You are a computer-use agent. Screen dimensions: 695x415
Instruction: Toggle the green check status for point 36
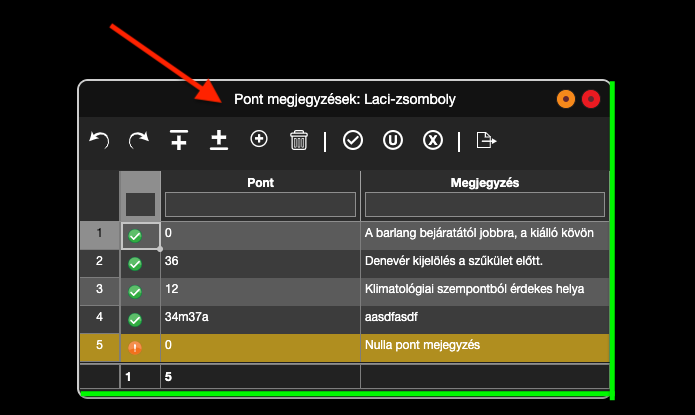pyautogui.click(x=135, y=263)
